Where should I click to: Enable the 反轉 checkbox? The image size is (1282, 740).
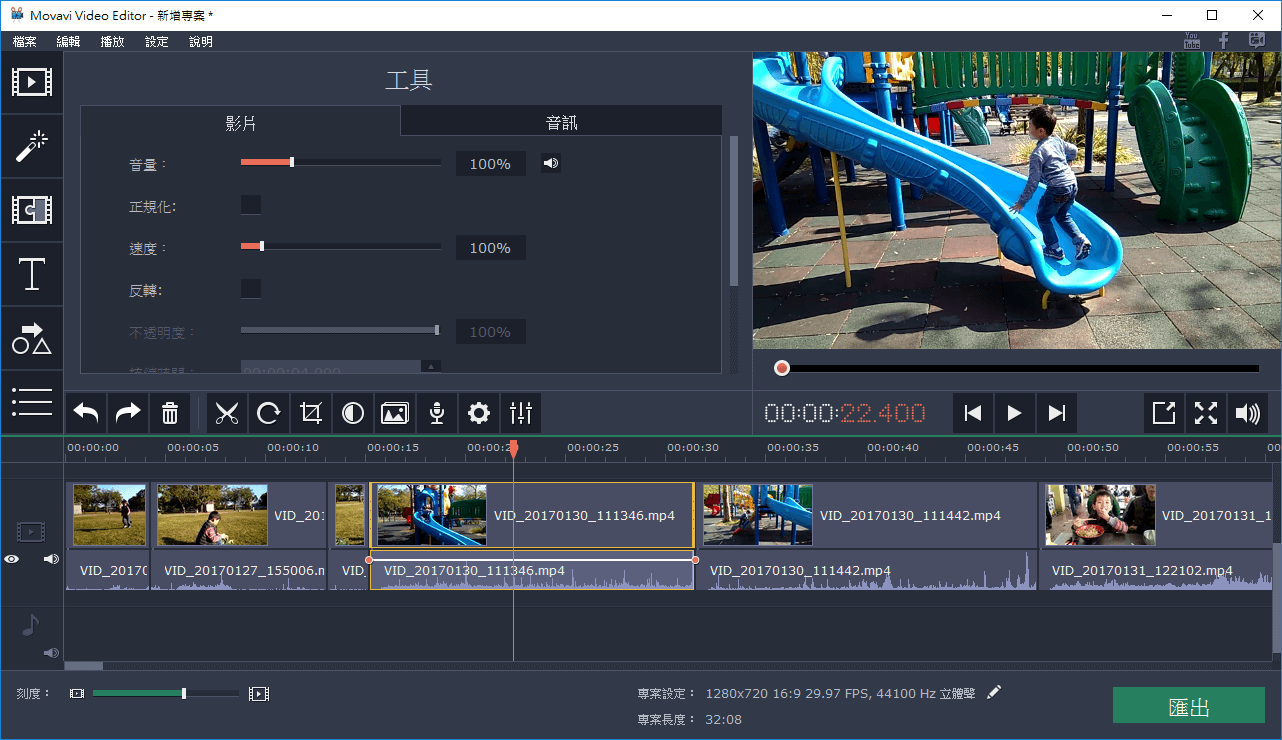tap(250, 289)
